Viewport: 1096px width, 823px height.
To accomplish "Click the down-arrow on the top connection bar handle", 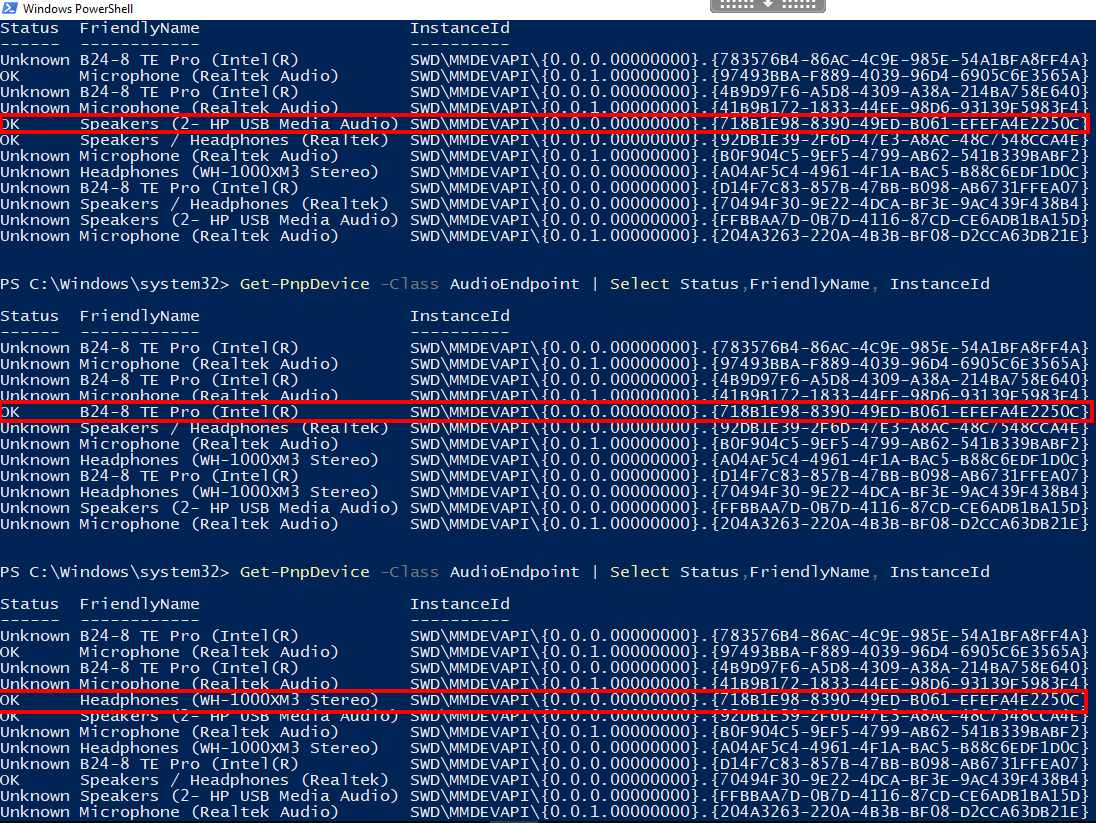I will pyautogui.click(x=767, y=4).
